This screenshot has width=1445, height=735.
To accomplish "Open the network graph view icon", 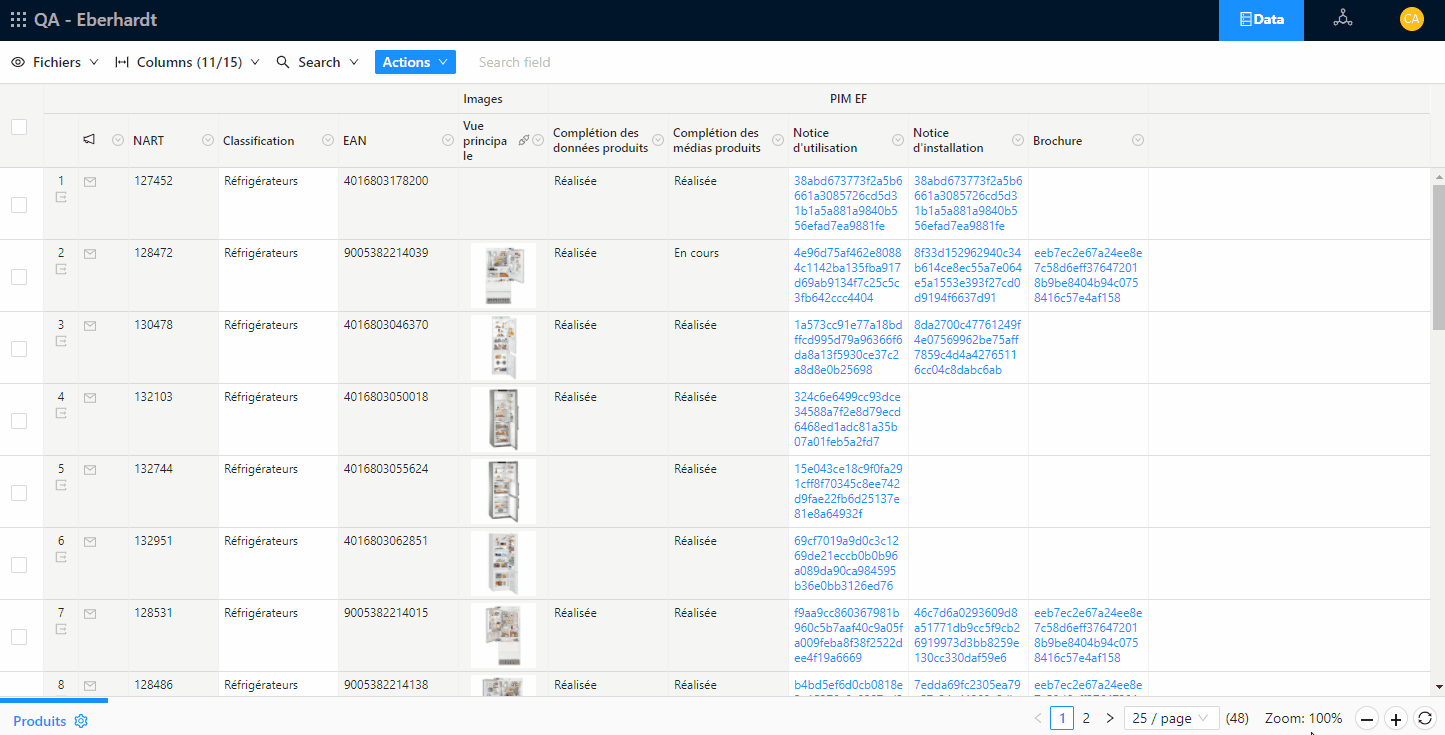I will click(x=1342, y=20).
